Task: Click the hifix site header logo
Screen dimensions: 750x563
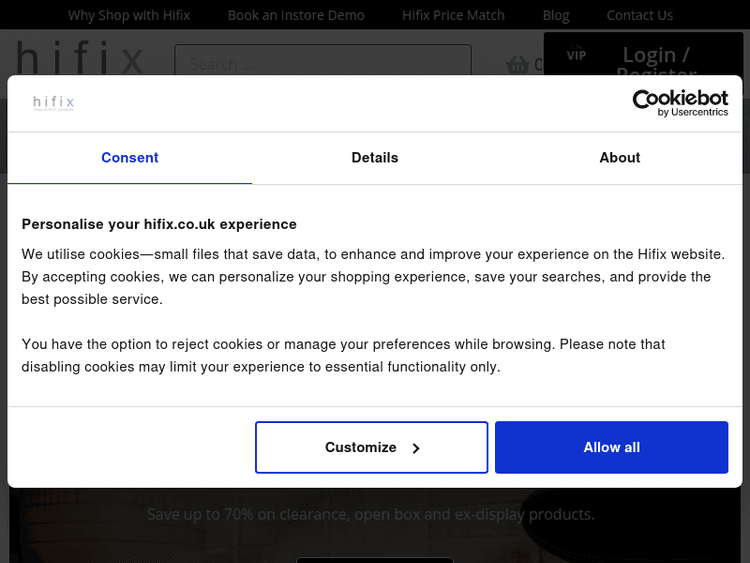Action: pos(80,59)
